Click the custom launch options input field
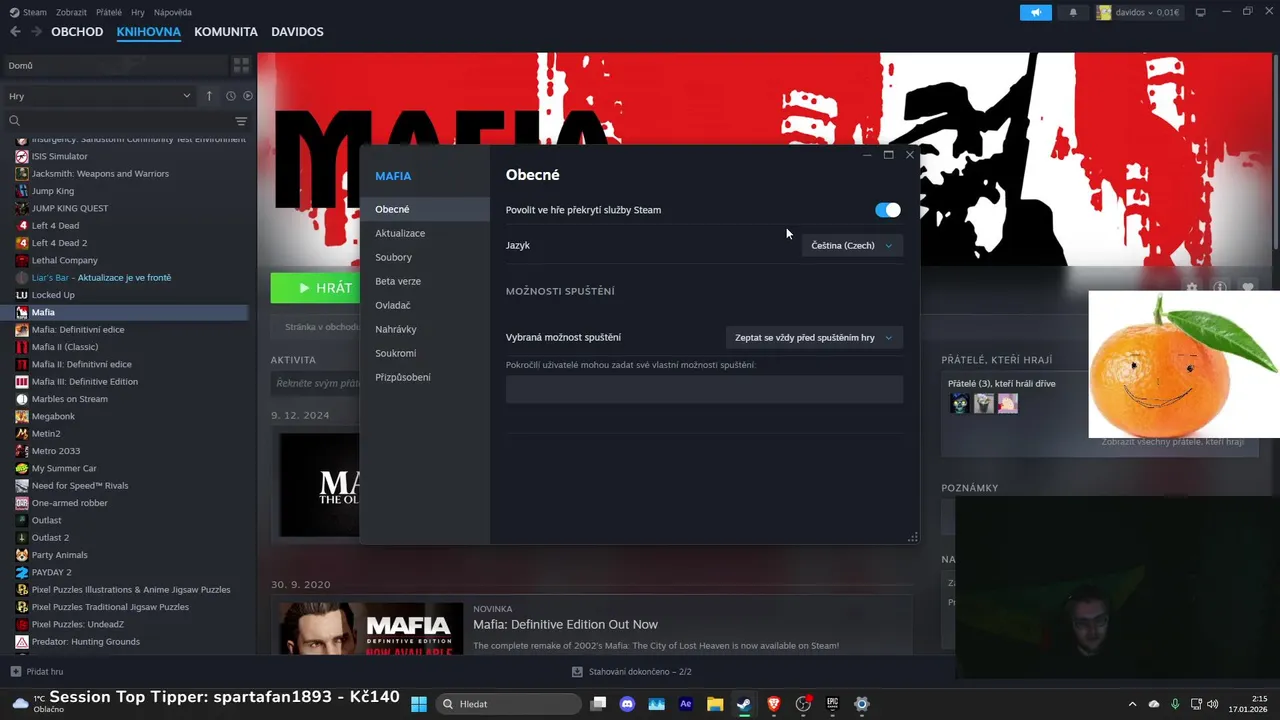The height and width of the screenshot is (720, 1280). click(704, 389)
